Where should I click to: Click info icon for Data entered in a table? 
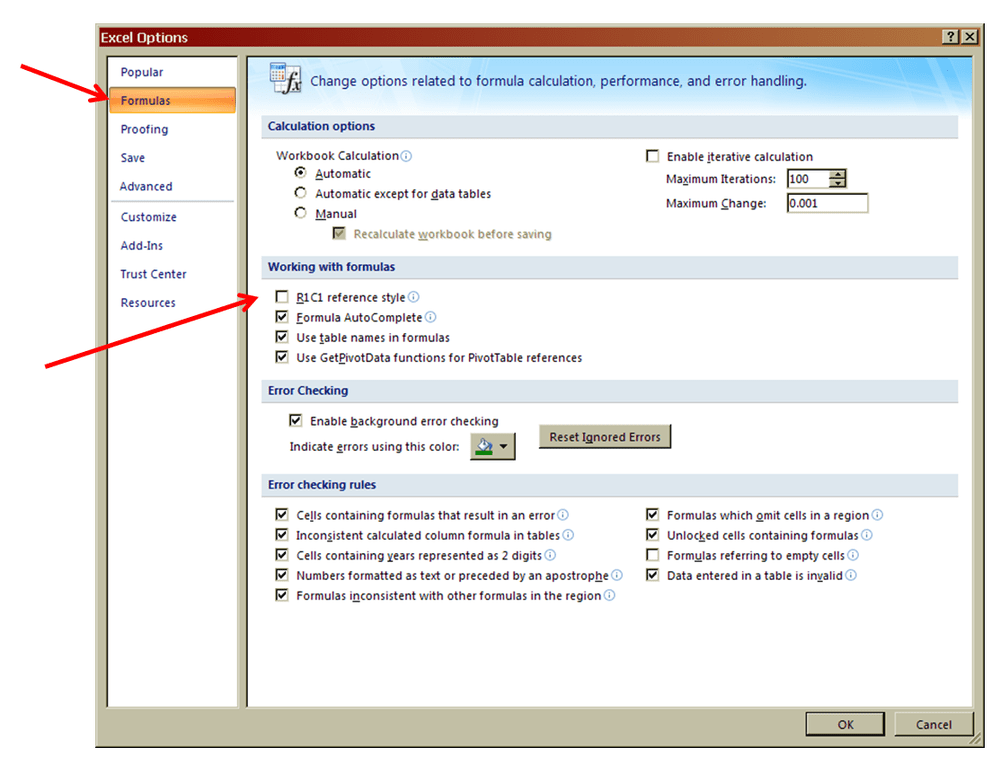pos(851,575)
